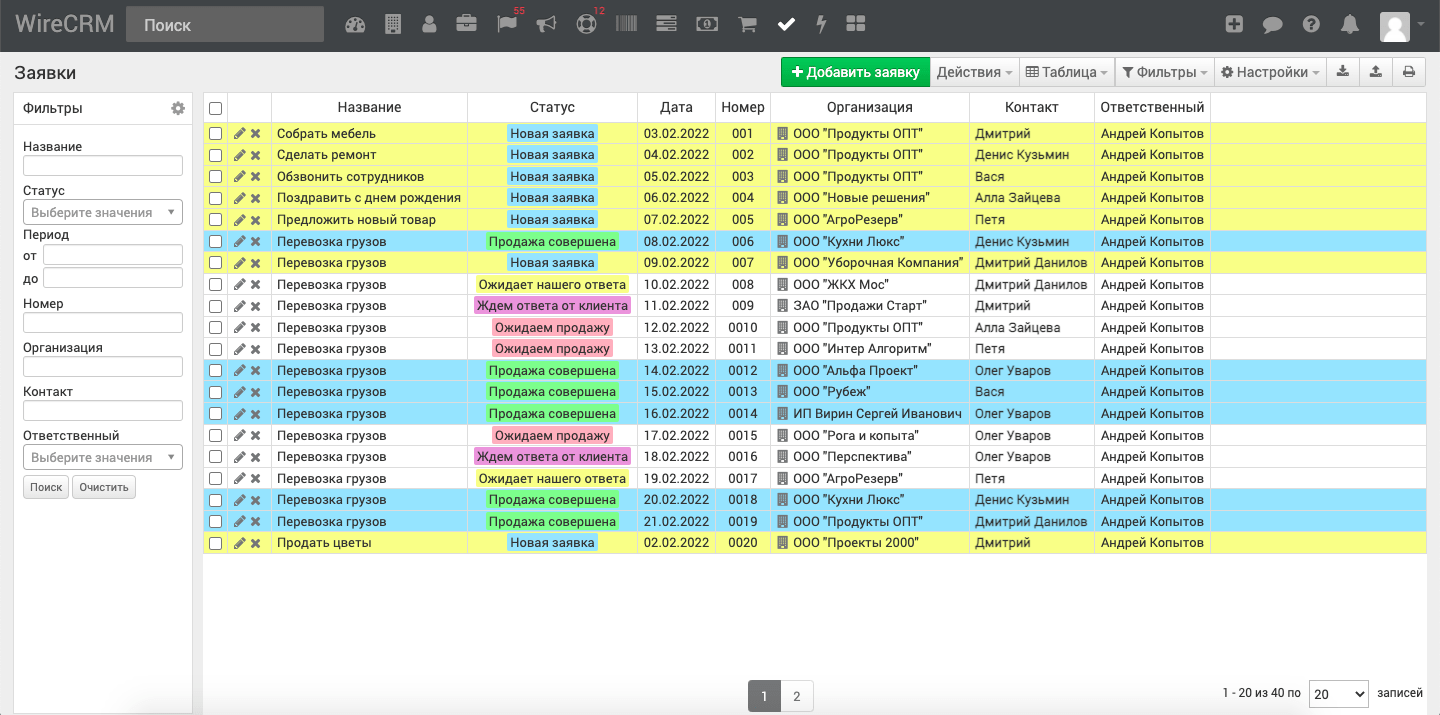Check the row 0010 checkbox
1440x715 pixels.
pyautogui.click(x=215, y=327)
